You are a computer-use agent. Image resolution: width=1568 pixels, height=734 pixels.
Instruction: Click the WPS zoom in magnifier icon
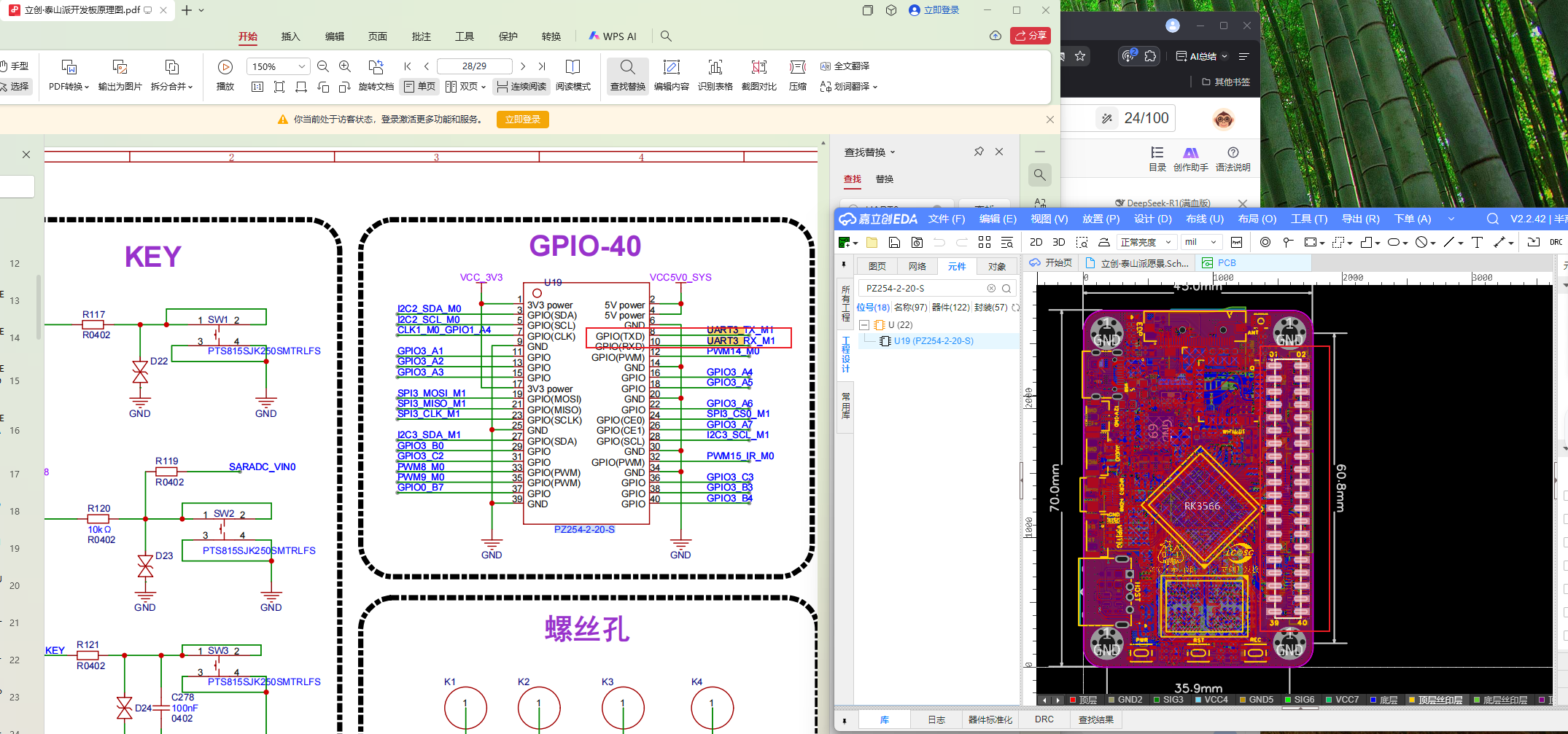pyautogui.click(x=345, y=66)
